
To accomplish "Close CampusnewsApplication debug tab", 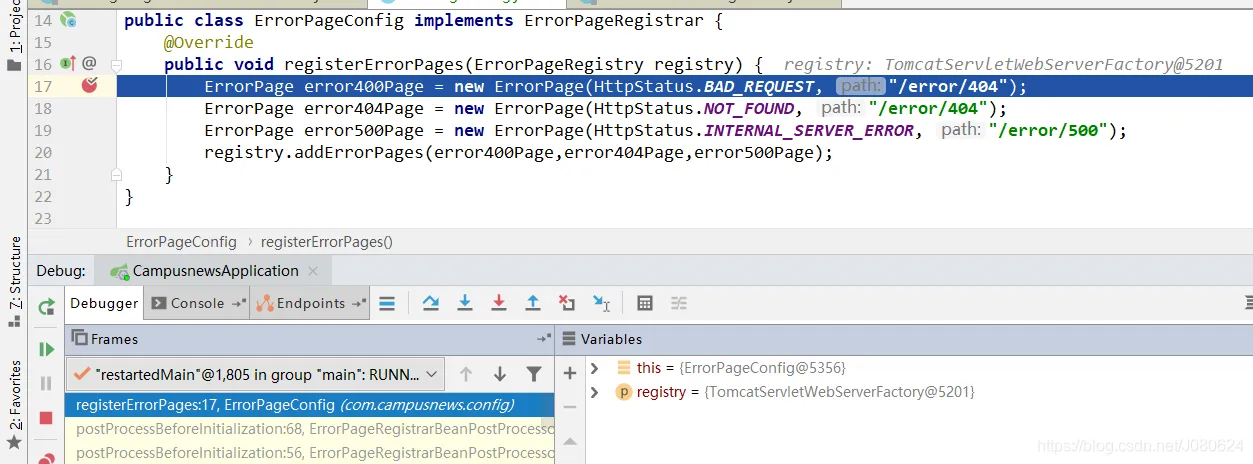I will [x=313, y=271].
